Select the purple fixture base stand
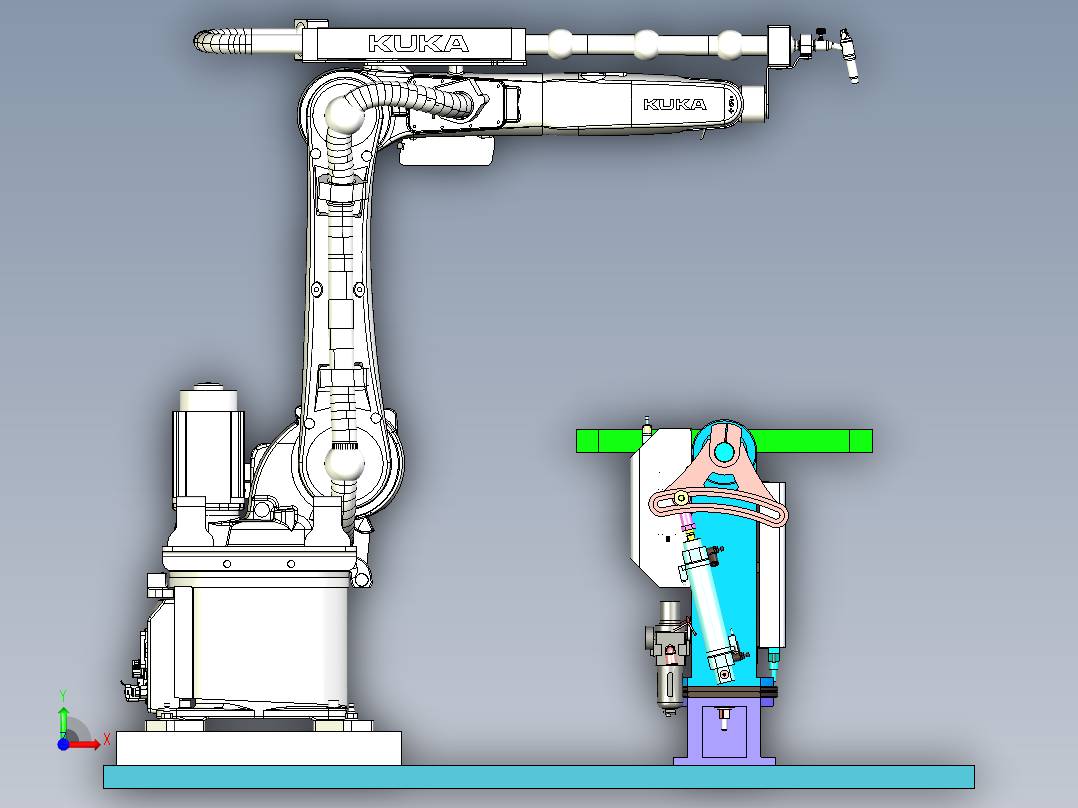Viewport: 1078px width, 808px height. tap(724, 730)
